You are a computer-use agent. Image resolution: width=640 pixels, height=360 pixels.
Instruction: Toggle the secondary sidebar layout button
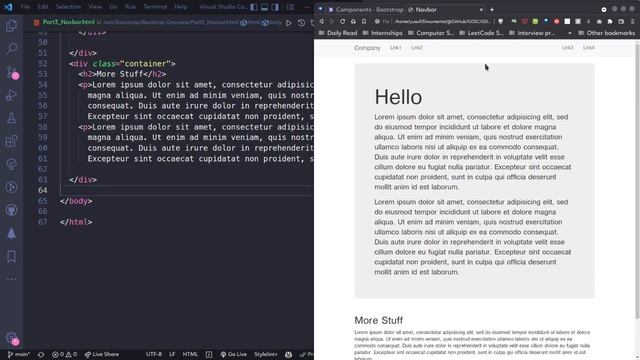(276, 7)
